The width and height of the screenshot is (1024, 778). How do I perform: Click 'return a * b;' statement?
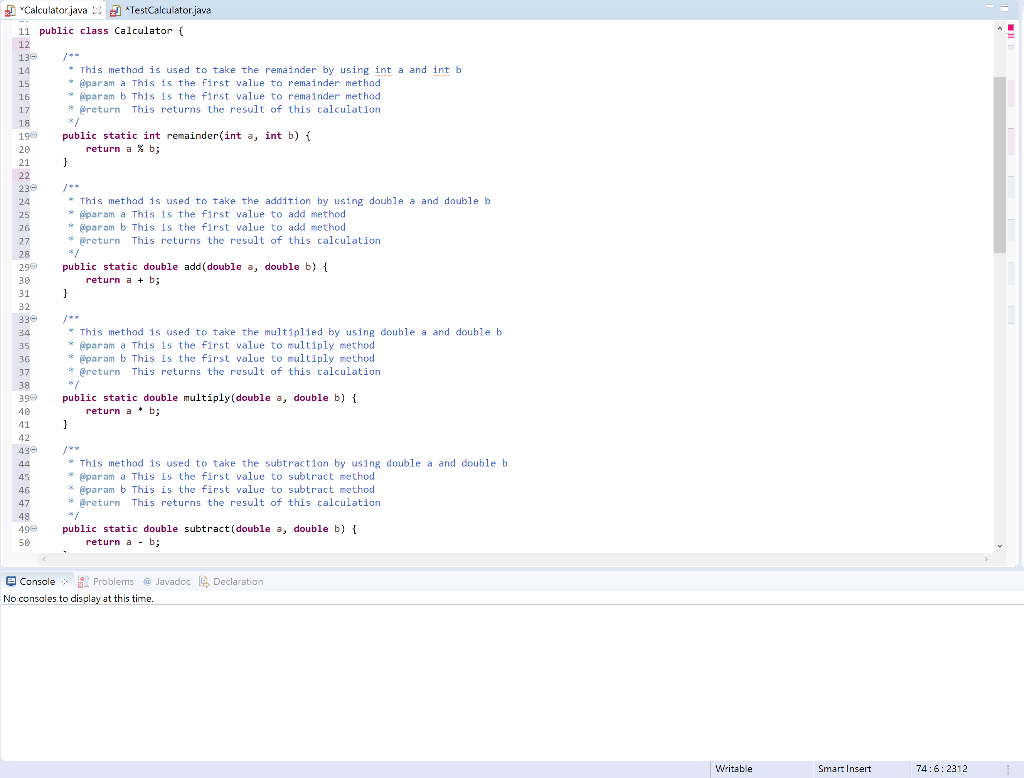[x=123, y=411]
